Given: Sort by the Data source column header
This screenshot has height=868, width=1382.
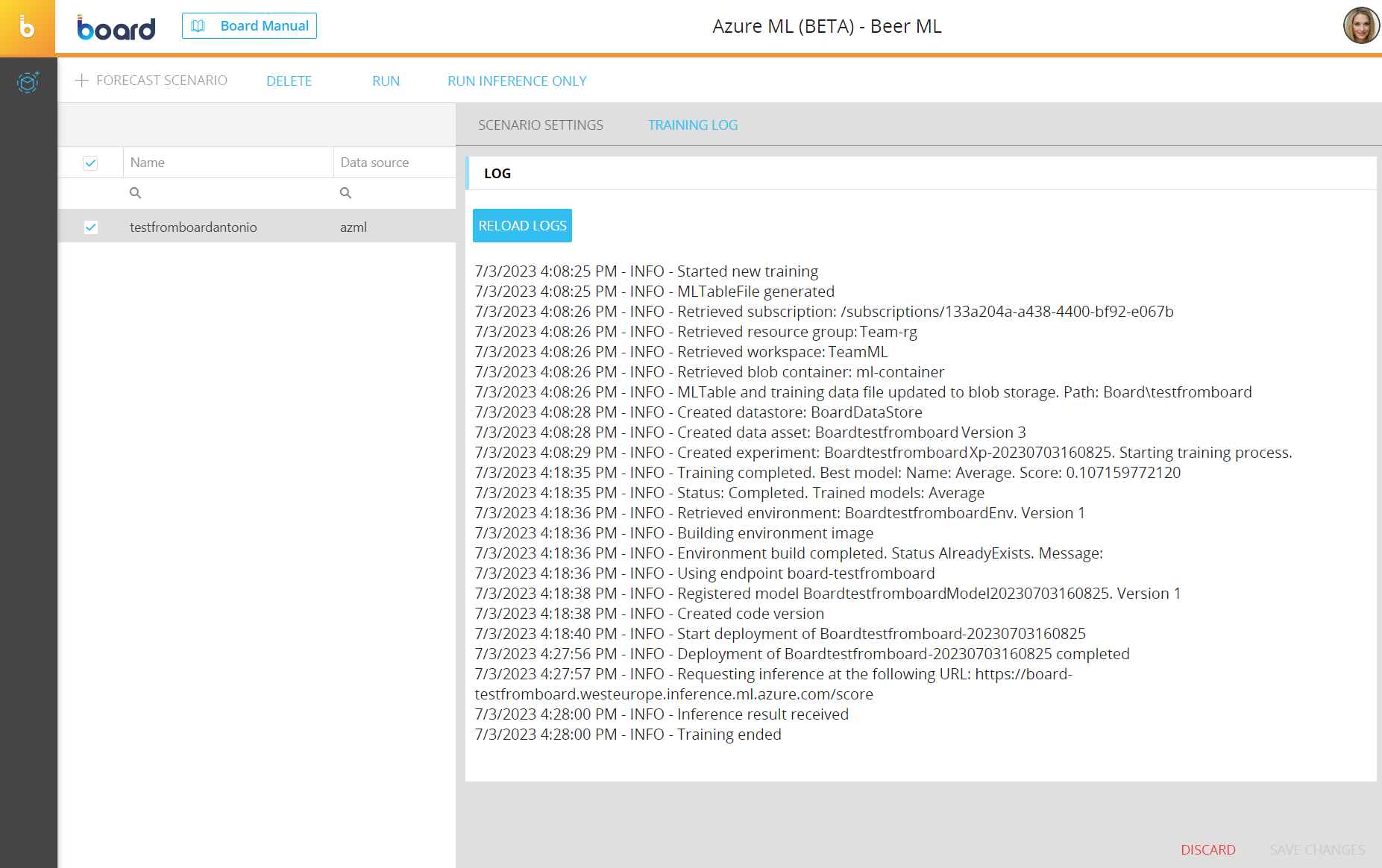Looking at the screenshot, I should click(374, 163).
